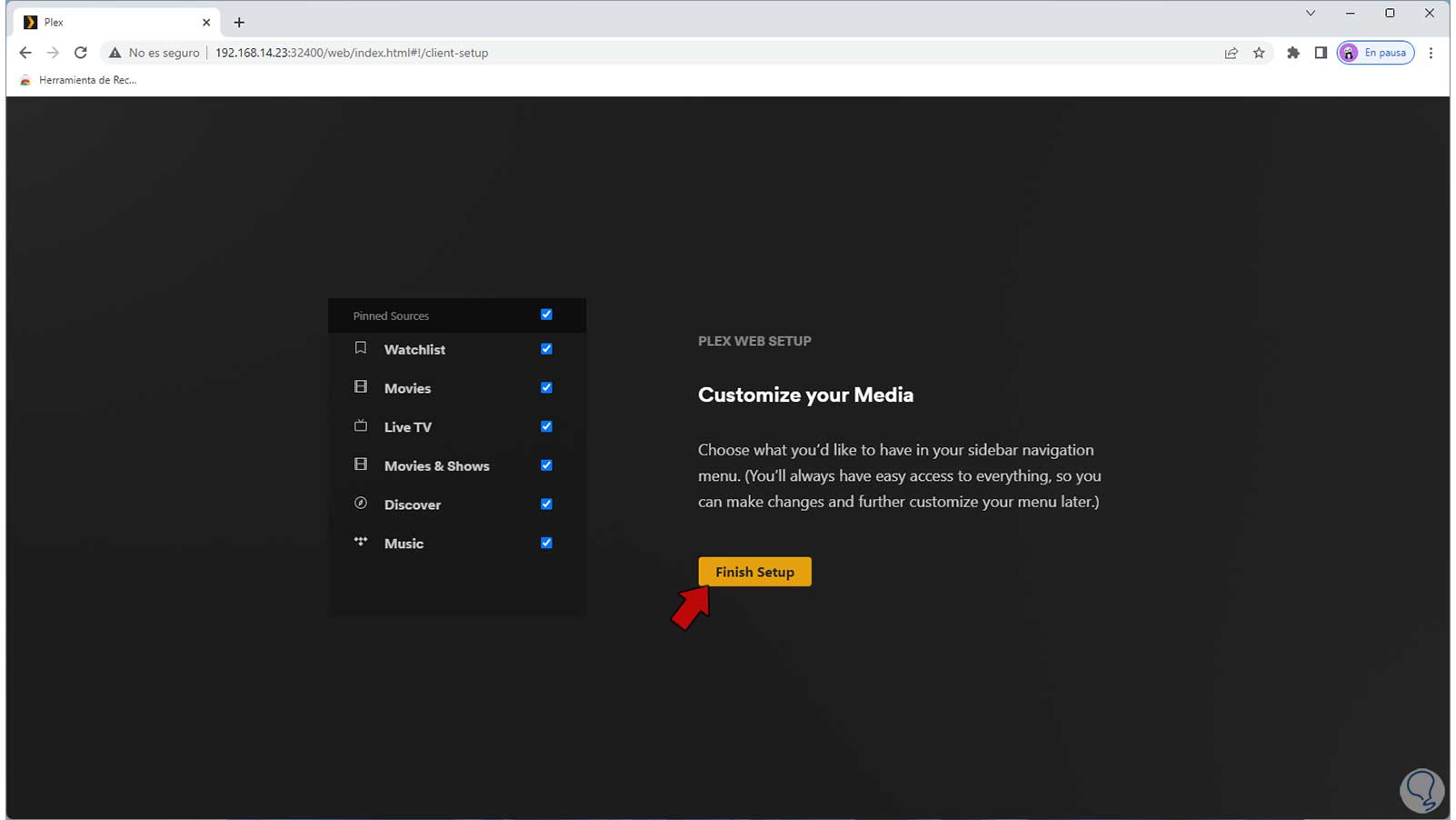Screen dimensions: 1456x820
Task: Maximize the browser window
Action: pyautogui.click(x=1390, y=13)
